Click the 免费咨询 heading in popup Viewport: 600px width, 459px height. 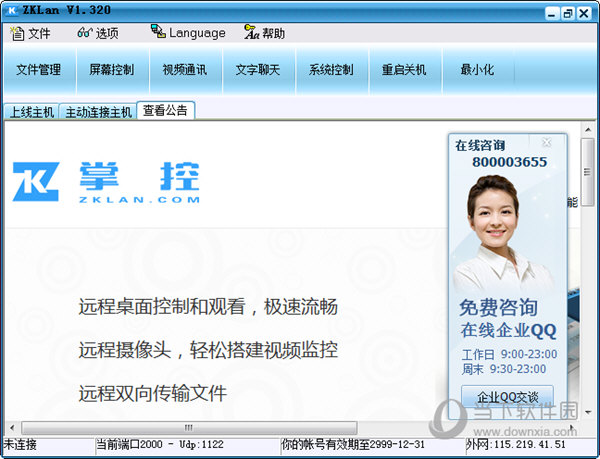tap(498, 308)
